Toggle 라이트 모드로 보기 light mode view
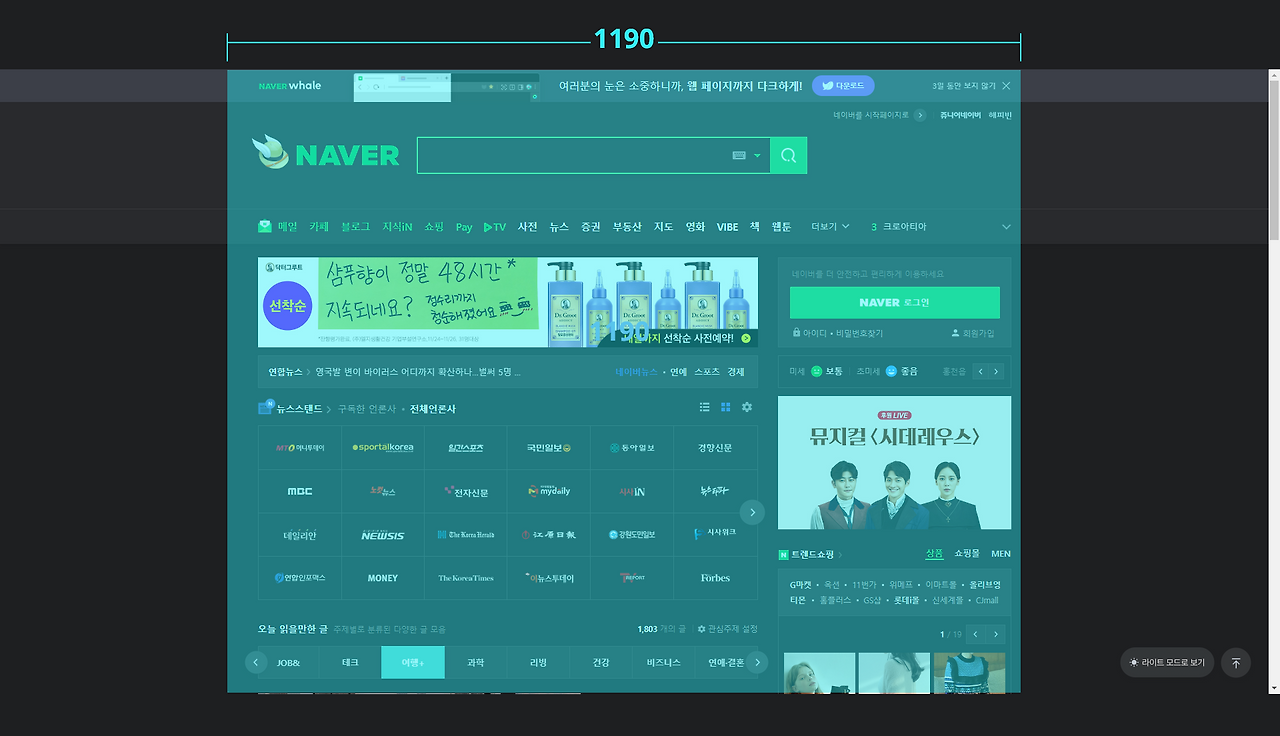 (1166, 662)
